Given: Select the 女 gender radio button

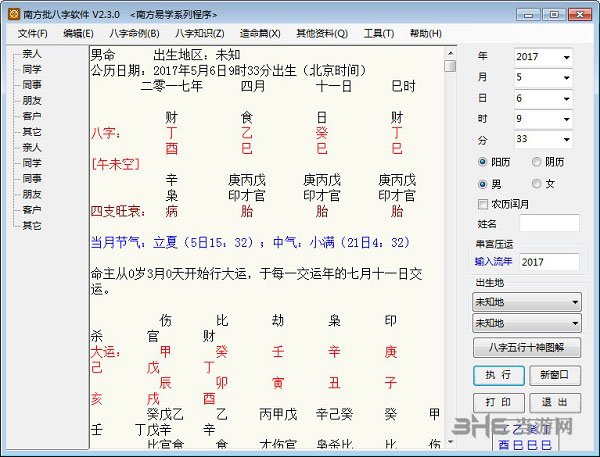Looking at the screenshot, I should point(536,184).
